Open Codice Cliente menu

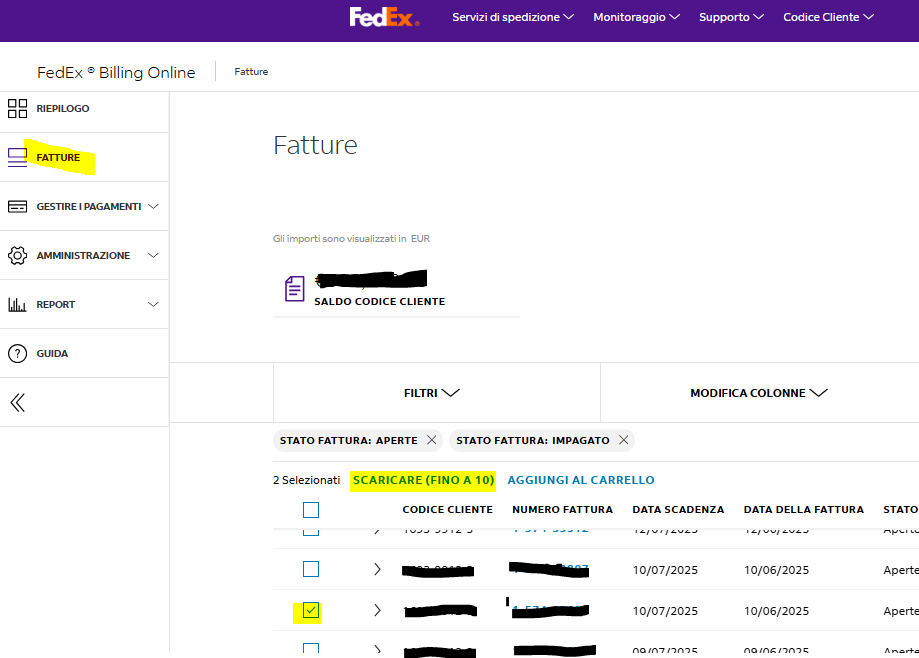click(x=828, y=17)
